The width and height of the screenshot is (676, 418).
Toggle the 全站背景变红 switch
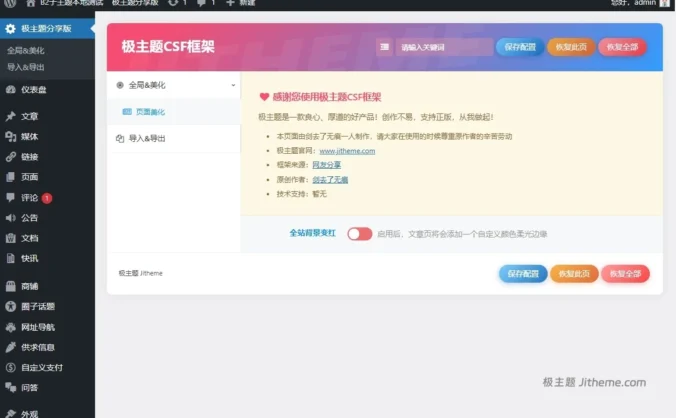pyautogui.click(x=360, y=234)
